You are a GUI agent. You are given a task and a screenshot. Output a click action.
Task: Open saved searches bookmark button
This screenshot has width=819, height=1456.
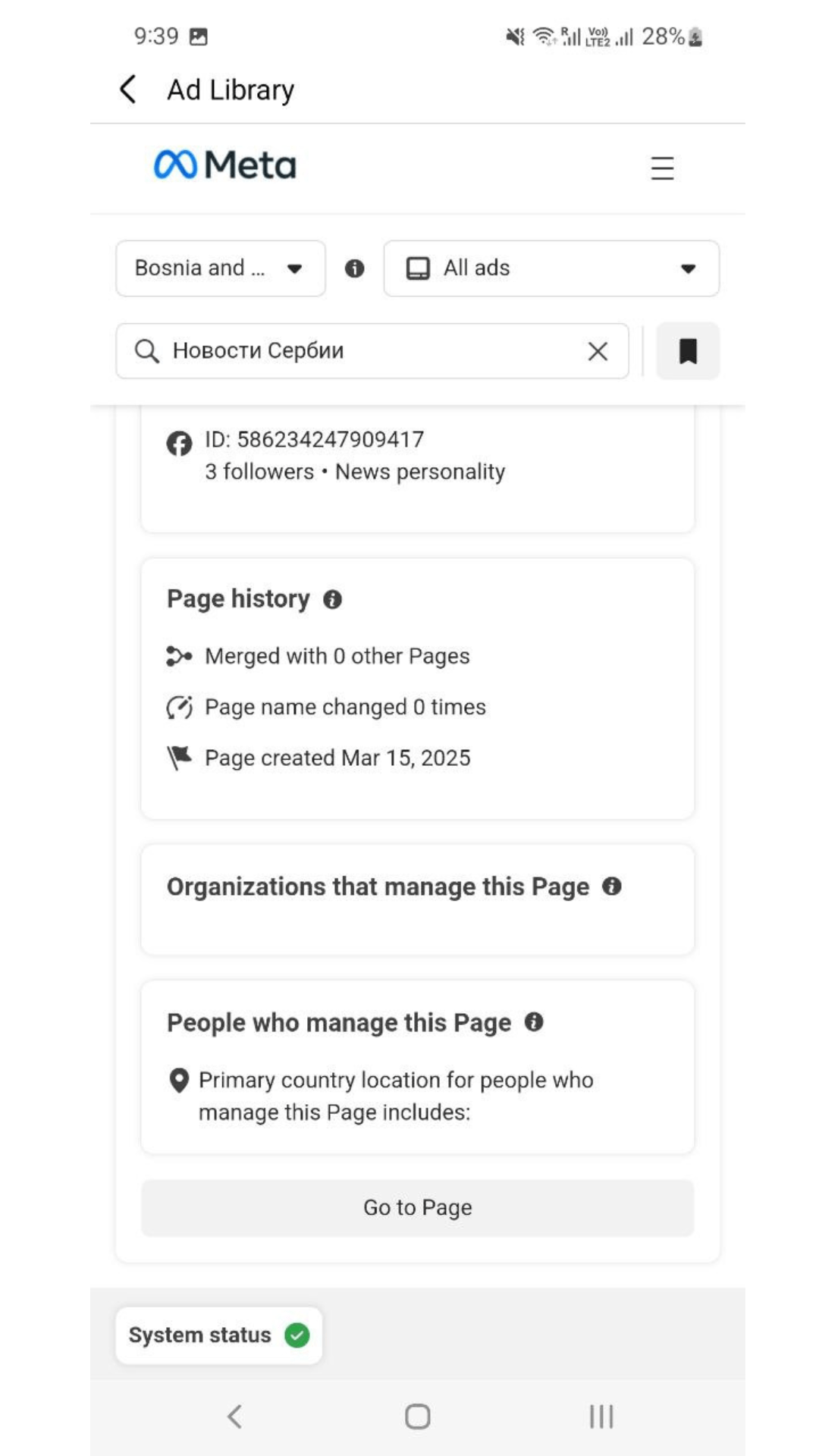tap(688, 351)
